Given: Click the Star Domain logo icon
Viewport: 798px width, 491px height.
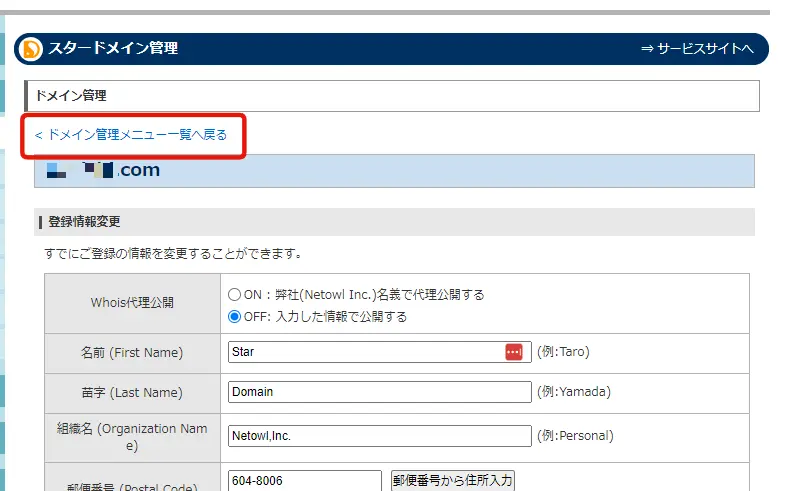Looking at the screenshot, I should click(x=32, y=49).
